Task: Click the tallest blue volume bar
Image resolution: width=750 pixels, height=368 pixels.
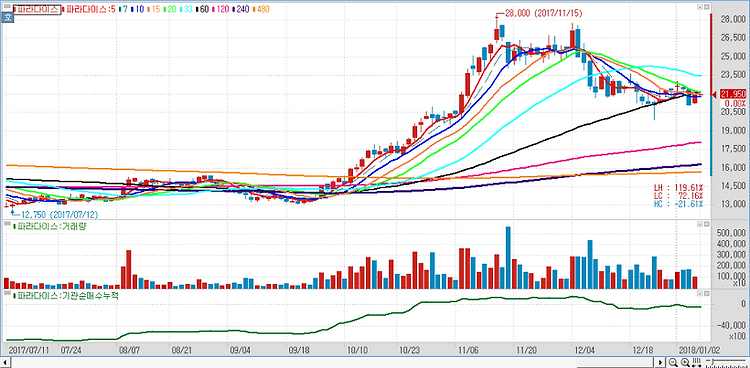Action: [x=508, y=257]
